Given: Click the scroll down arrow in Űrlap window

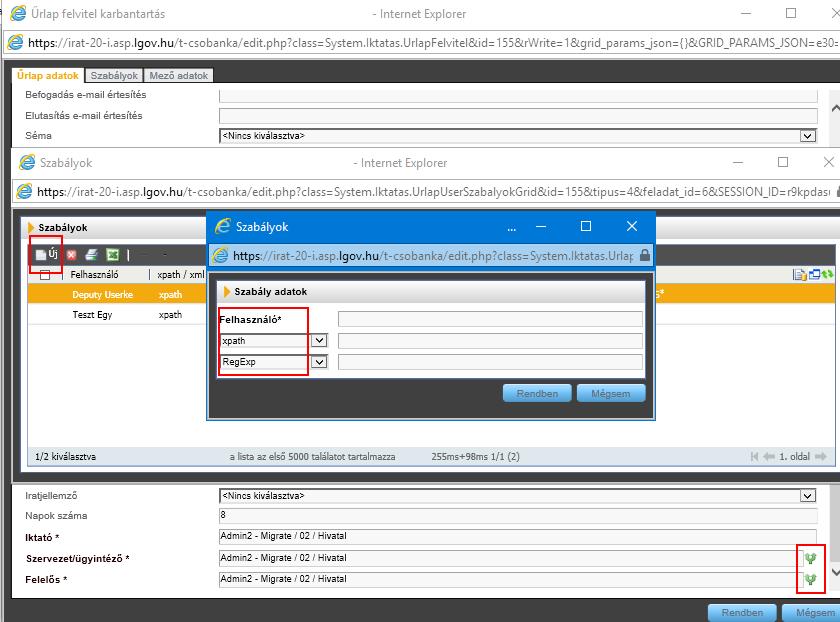Looking at the screenshot, I should click(x=835, y=573).
